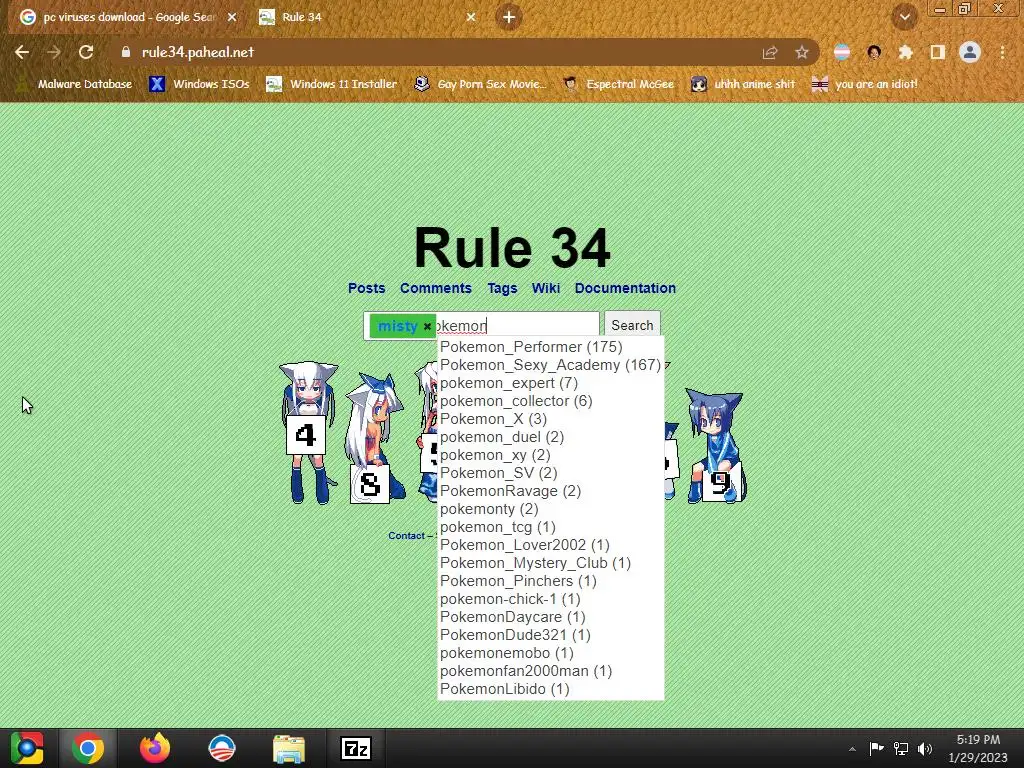Close the Rule 34 tab
The height and width of the screenshot is (768, 1024).
pos(471,17)
